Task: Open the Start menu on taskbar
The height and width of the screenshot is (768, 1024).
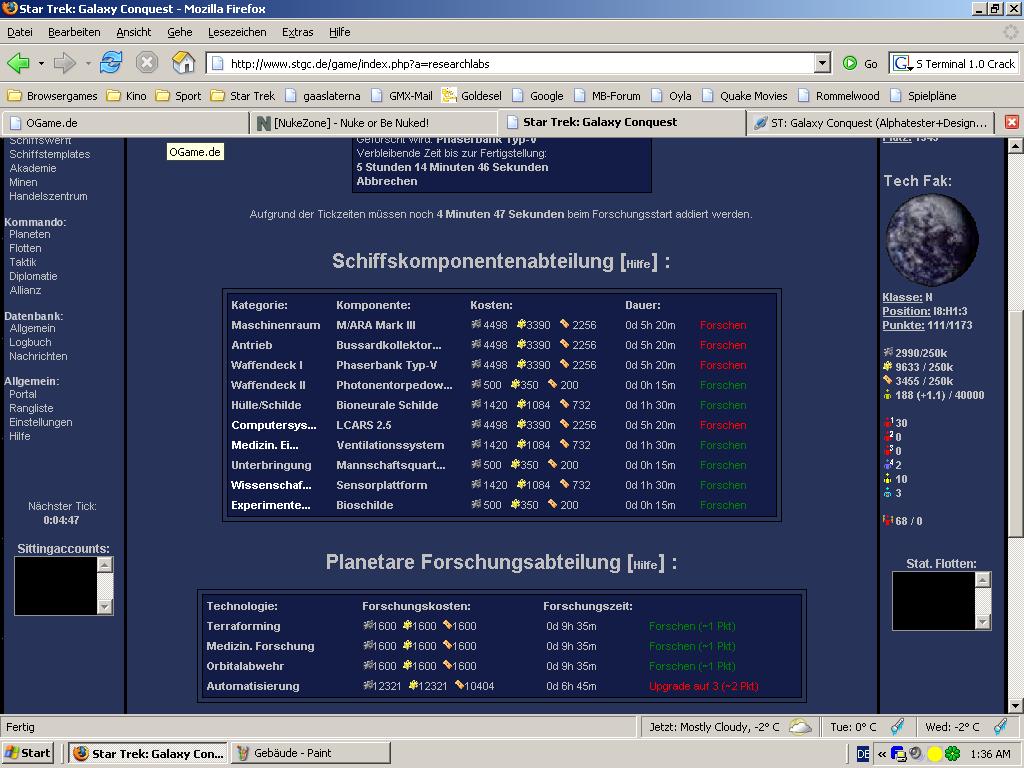Action: click(x=28, y=753)
